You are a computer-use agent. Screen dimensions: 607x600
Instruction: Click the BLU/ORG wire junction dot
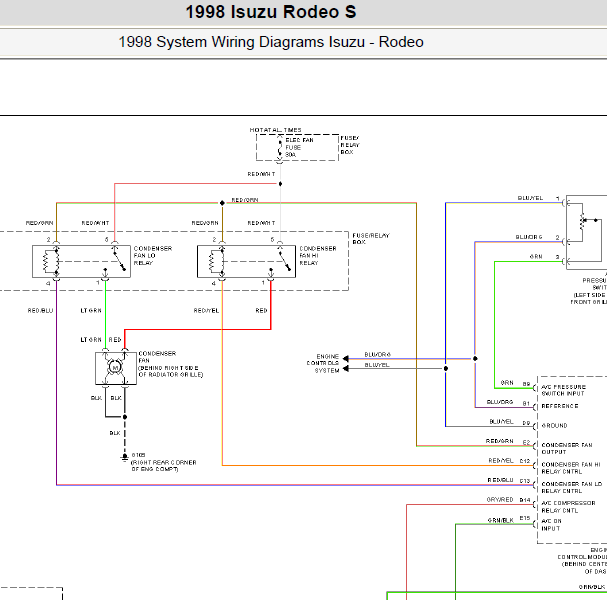[x=475, y=359]
